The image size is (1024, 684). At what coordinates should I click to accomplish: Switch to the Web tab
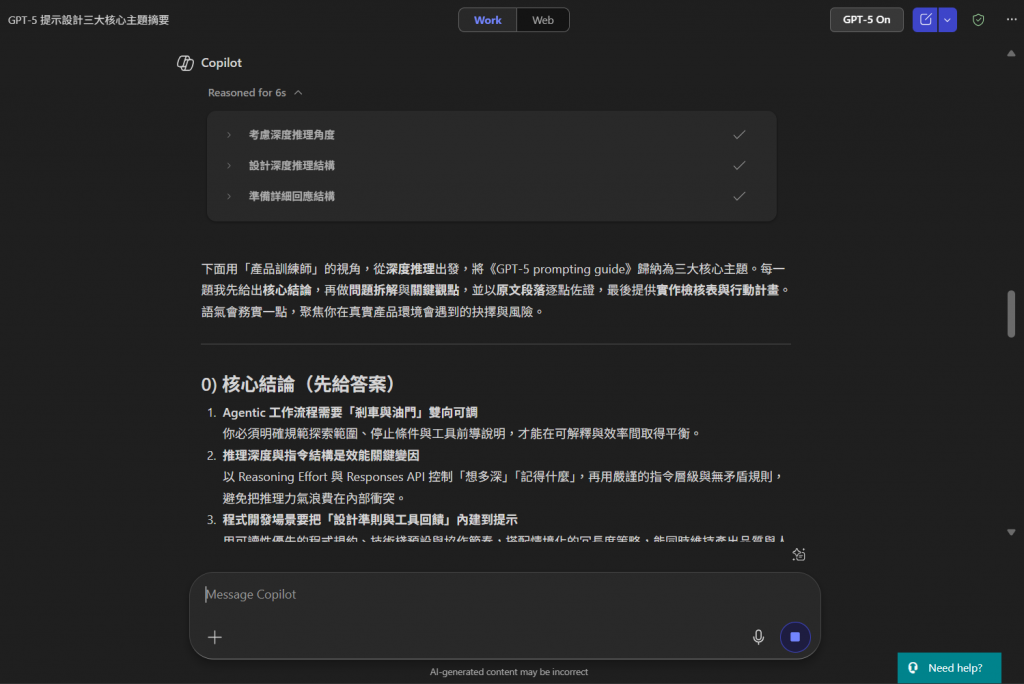pyautogui.click(x=543, y=20)
